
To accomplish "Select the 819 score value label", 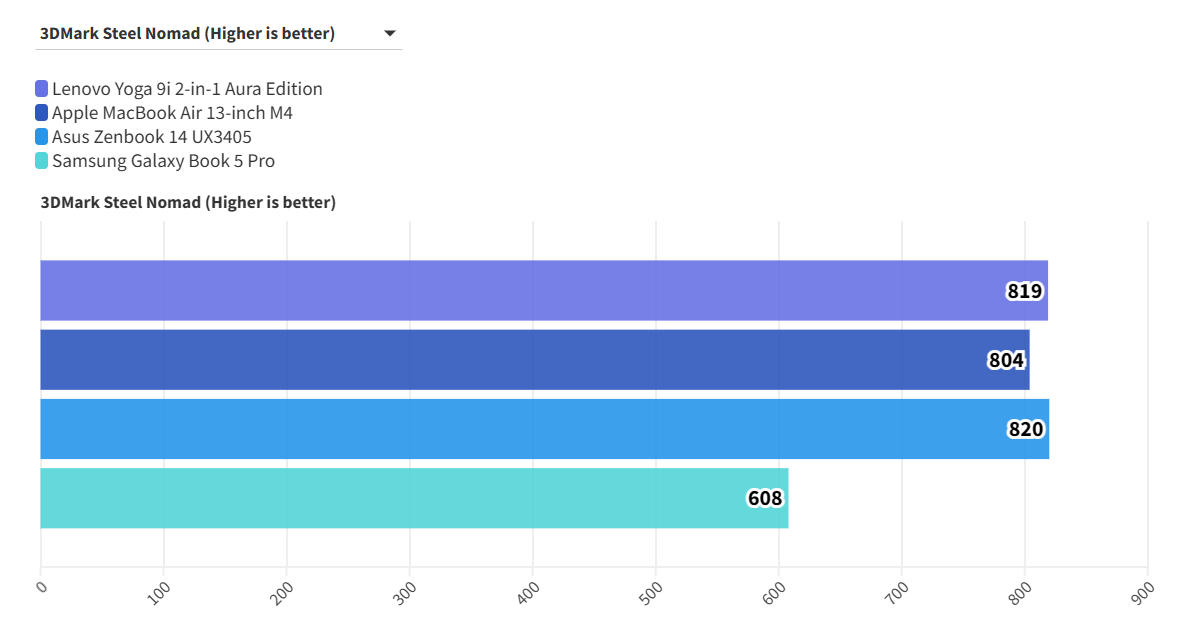I will 1025,292.
